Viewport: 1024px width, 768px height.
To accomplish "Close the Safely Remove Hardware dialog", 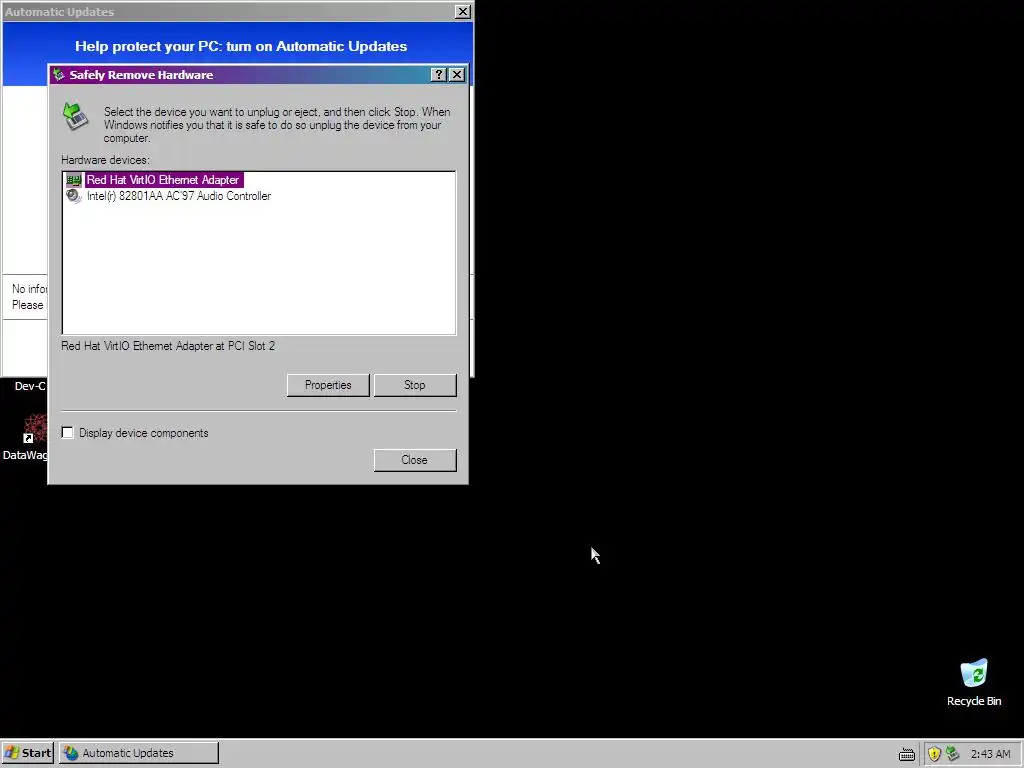I will click(415, 460).
